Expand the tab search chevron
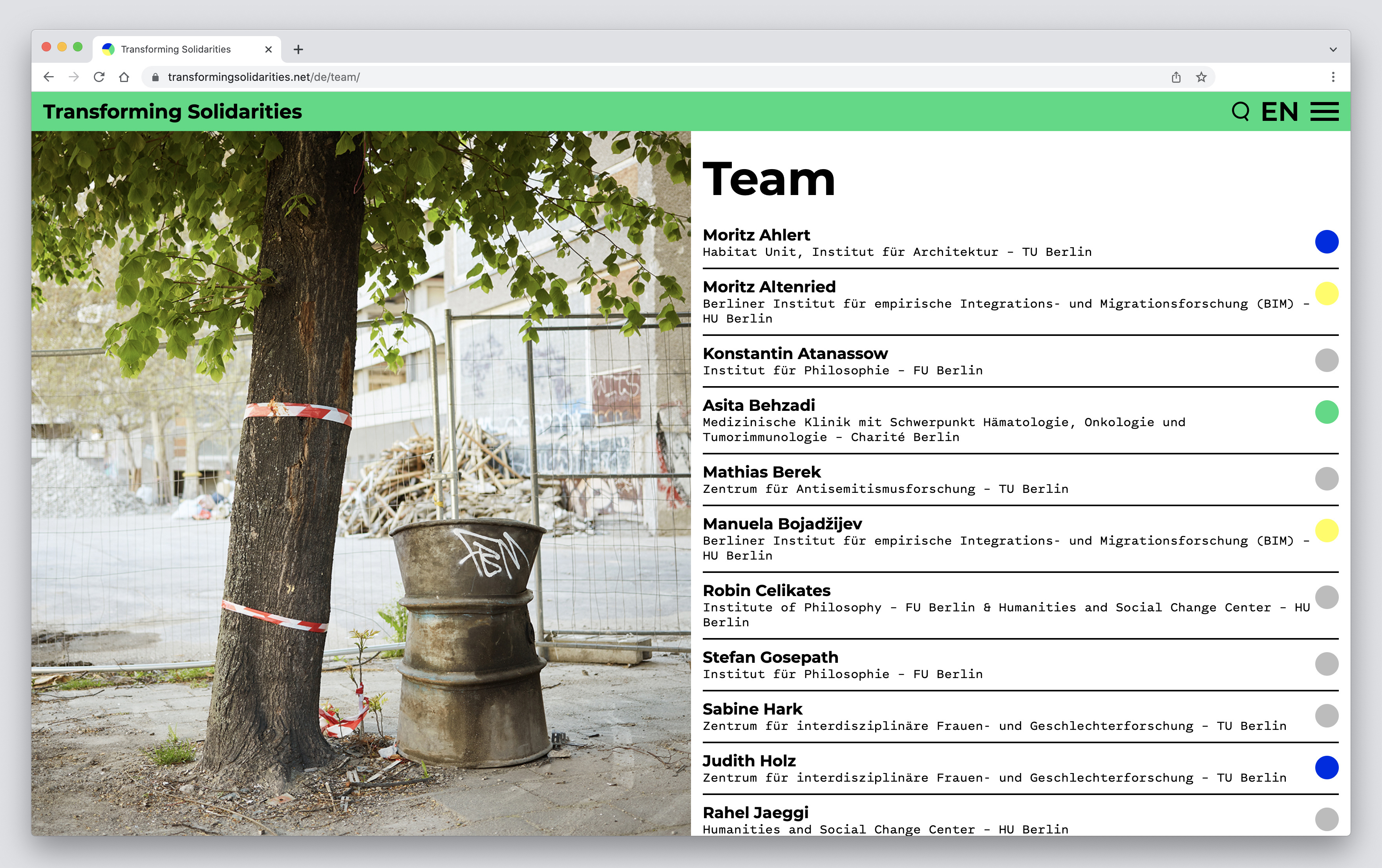Screen dimensions: 1382x868 1333,50
